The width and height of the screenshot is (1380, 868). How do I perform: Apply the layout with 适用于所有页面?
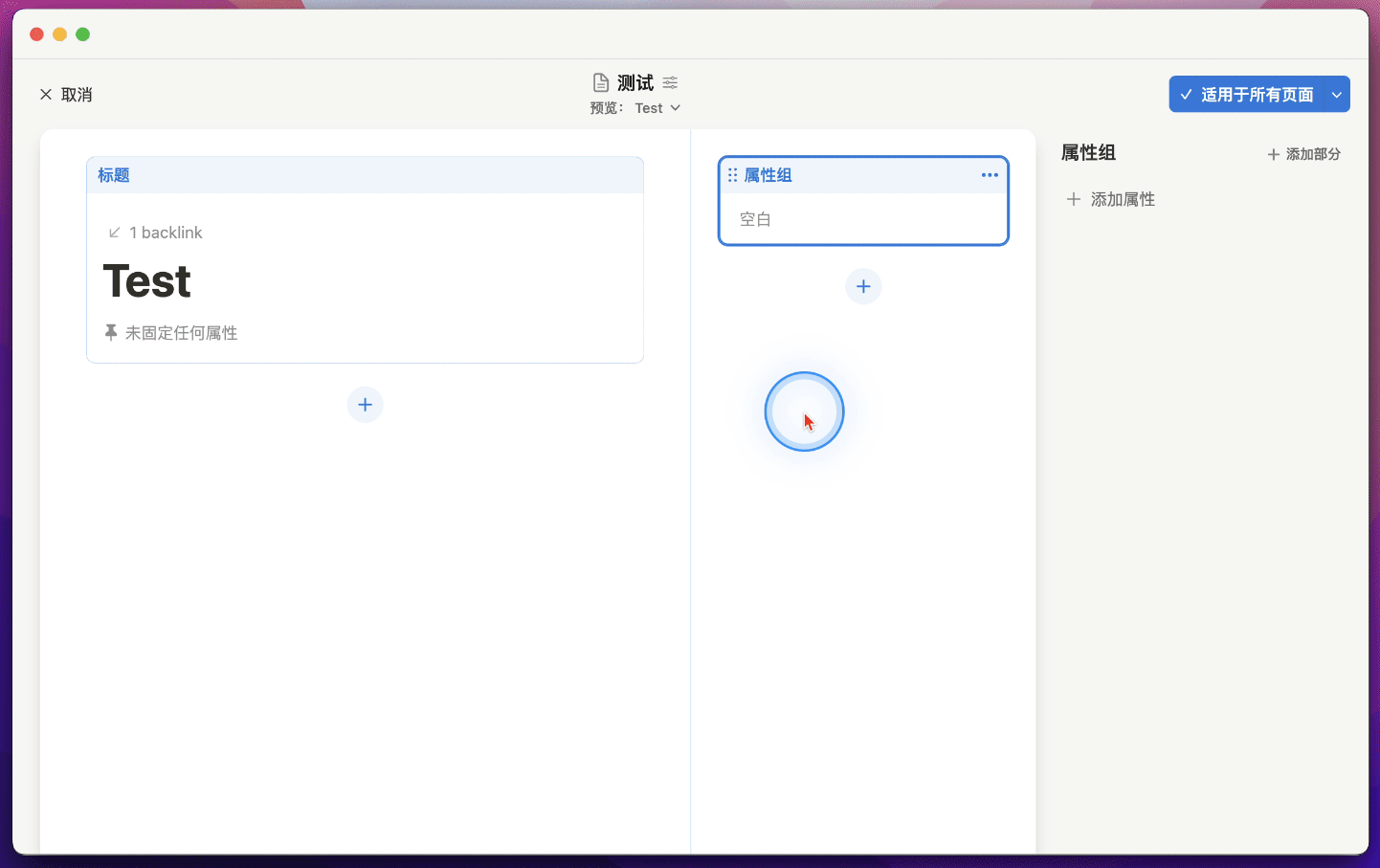(x=1246, y=95)
